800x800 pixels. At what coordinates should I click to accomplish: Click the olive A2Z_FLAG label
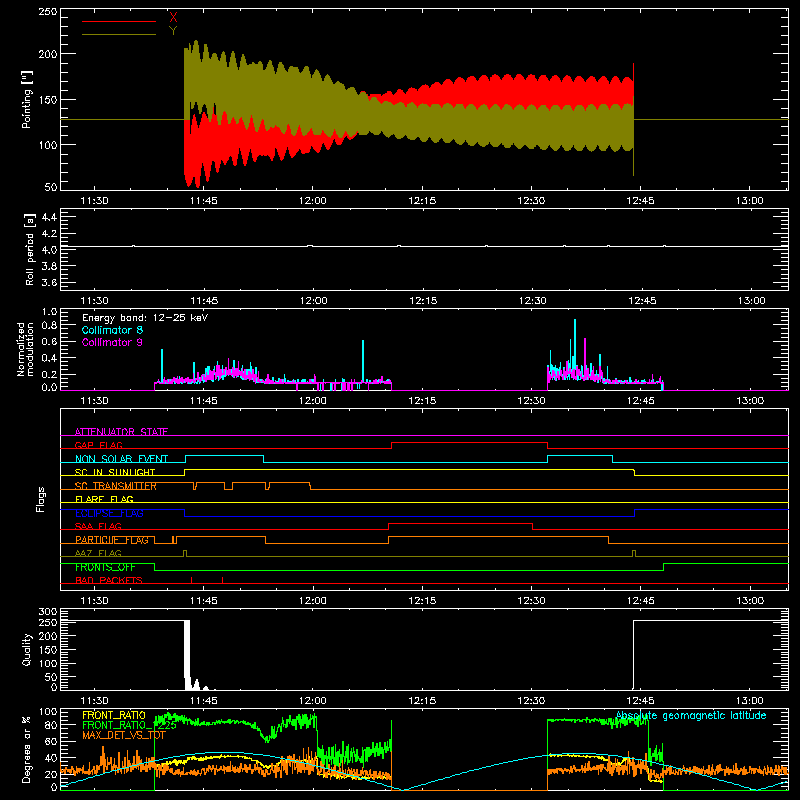[x=98, y=553]
